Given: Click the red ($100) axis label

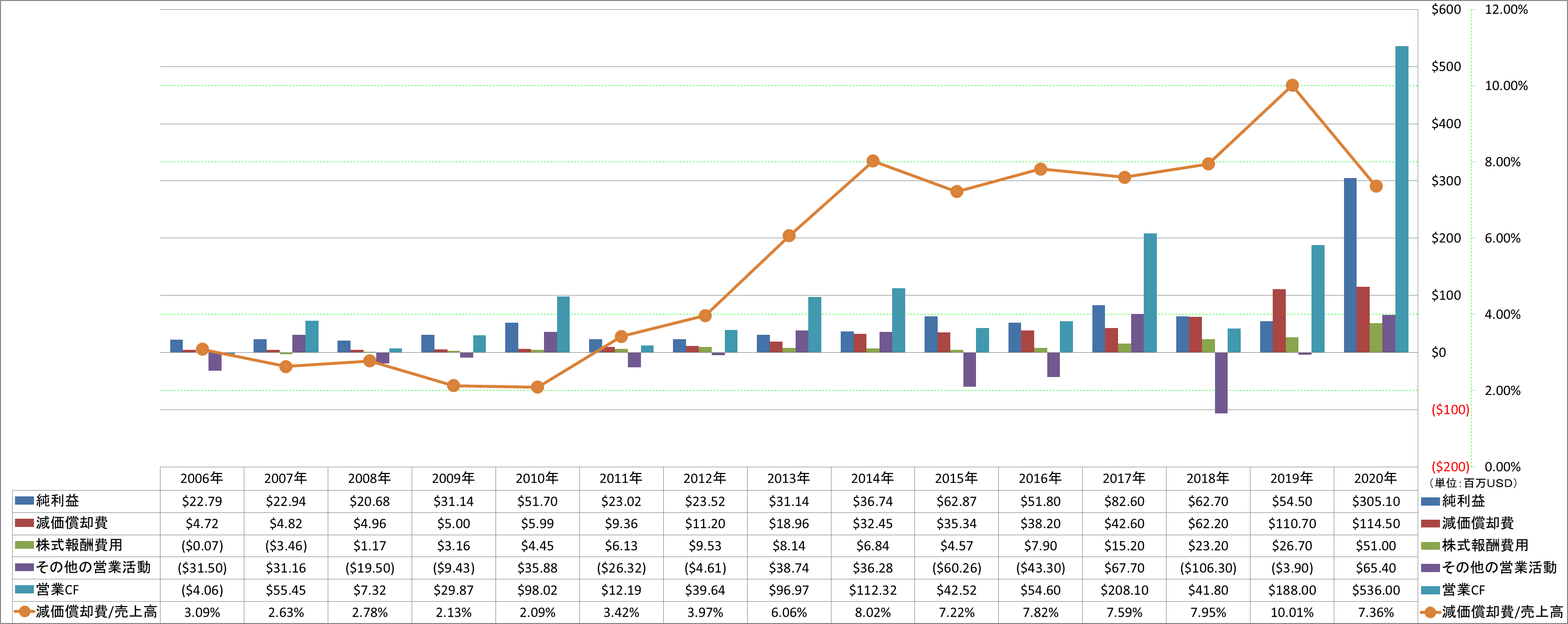Looking at the screenshot, I should [1450, 410].
